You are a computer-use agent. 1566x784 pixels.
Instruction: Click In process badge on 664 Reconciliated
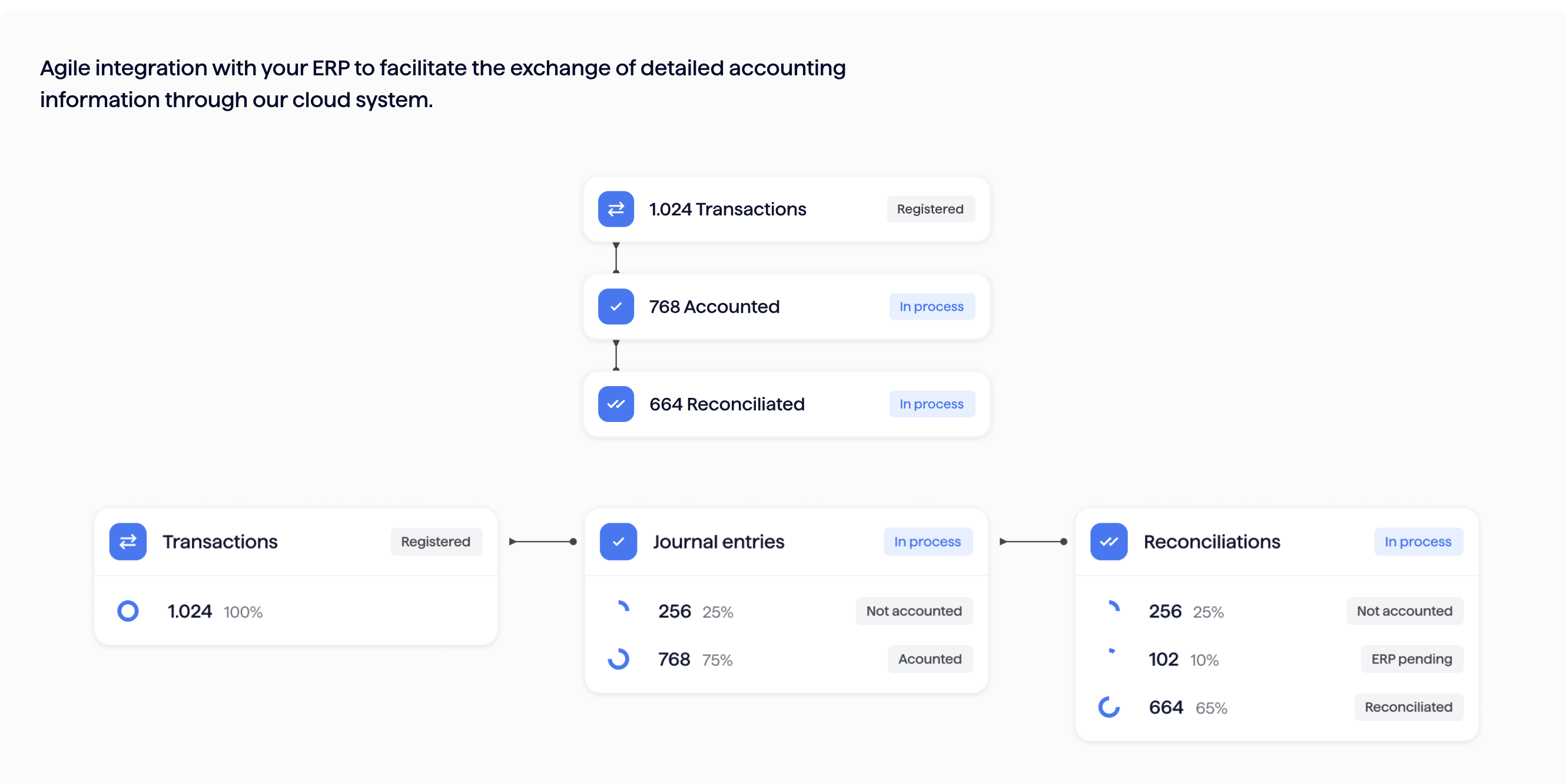click(931, 404)
